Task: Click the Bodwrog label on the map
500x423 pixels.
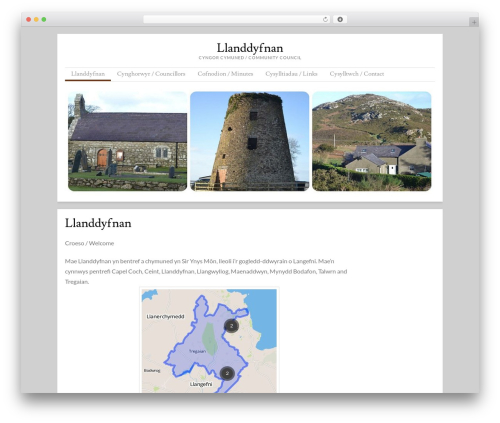Action: [152, 370]
